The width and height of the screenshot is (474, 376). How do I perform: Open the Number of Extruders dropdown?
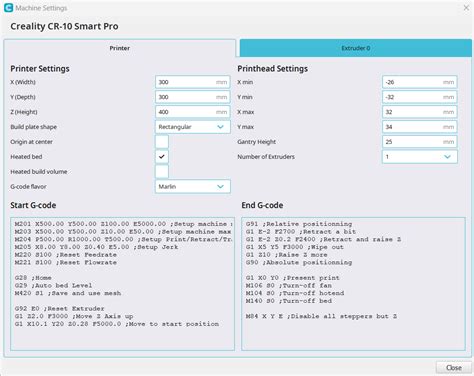[x=420, y=157]
